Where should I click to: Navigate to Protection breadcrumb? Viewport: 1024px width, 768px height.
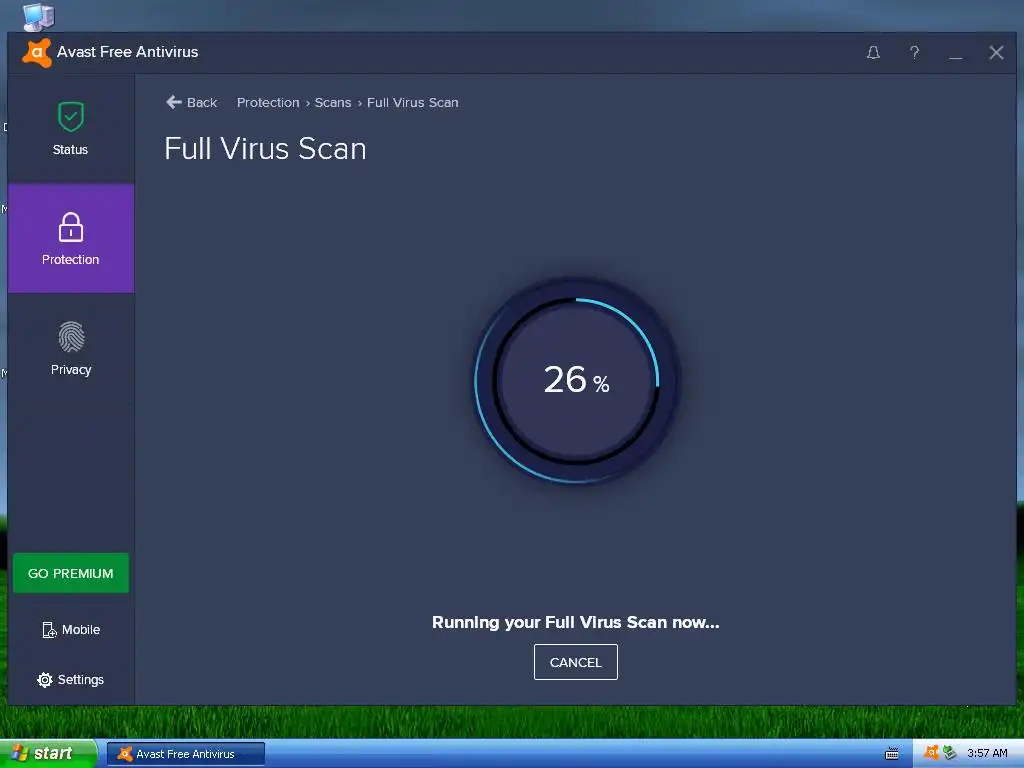[268, 103]
